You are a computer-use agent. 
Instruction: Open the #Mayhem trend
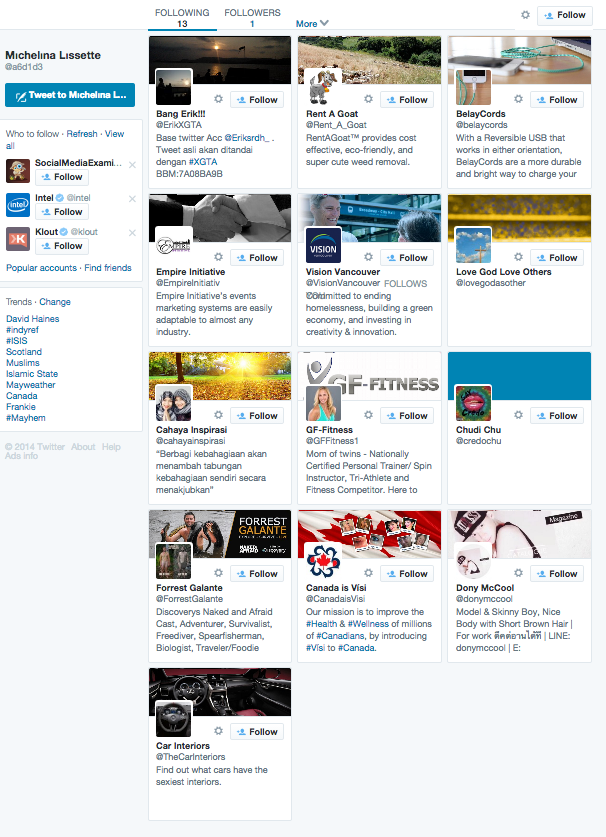tap(26, 418)
